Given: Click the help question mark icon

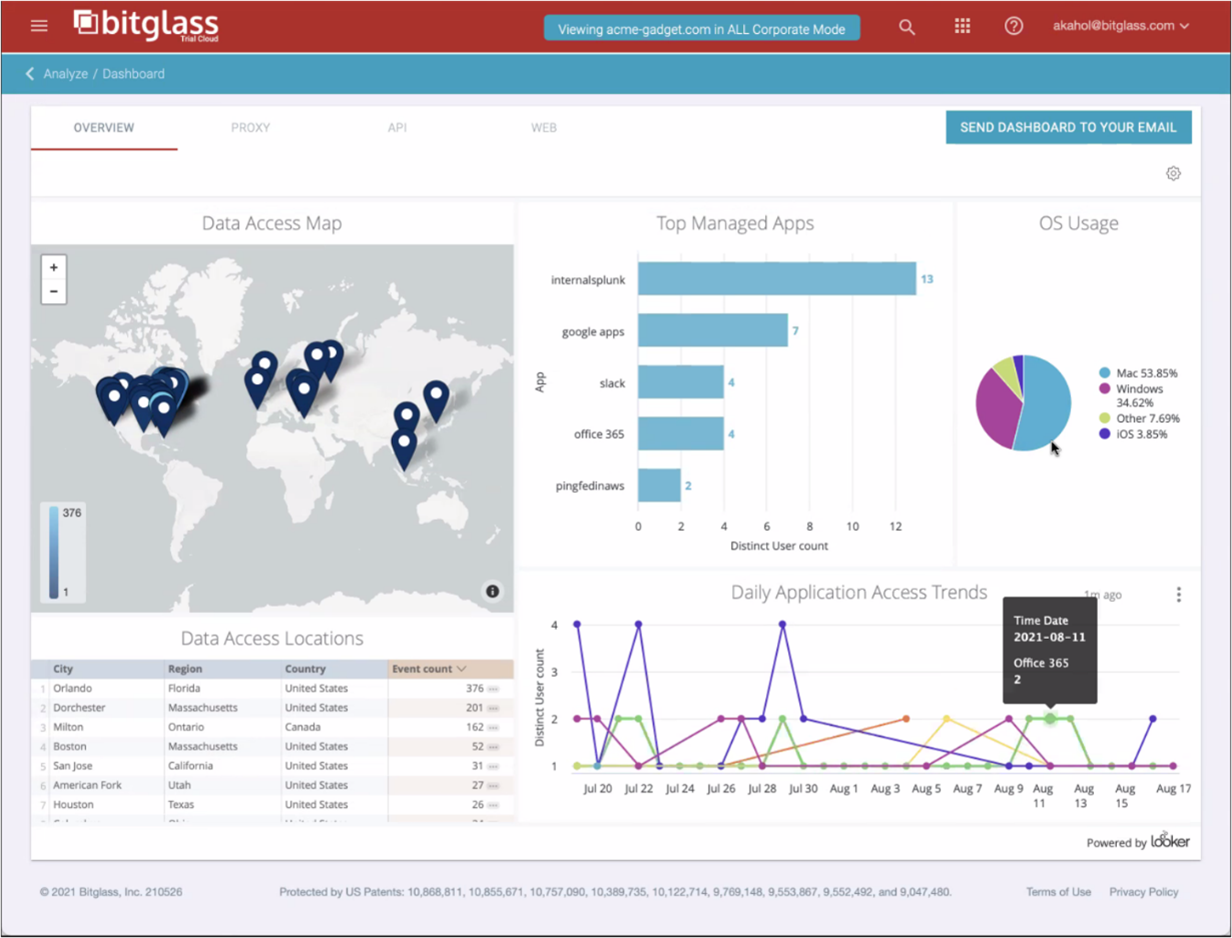Looking at the screenshot, I should [1014, 27].
